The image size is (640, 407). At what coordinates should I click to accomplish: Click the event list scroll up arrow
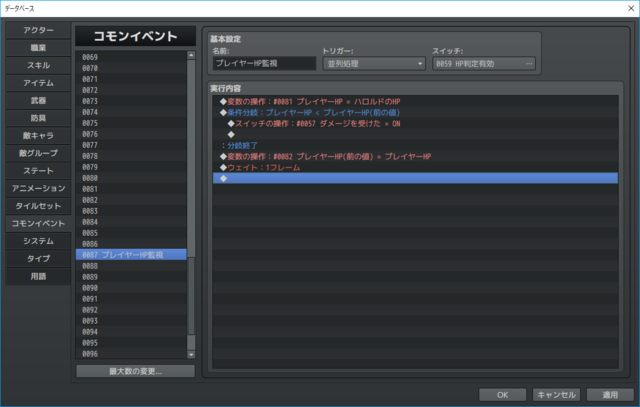tap(191, 55)
